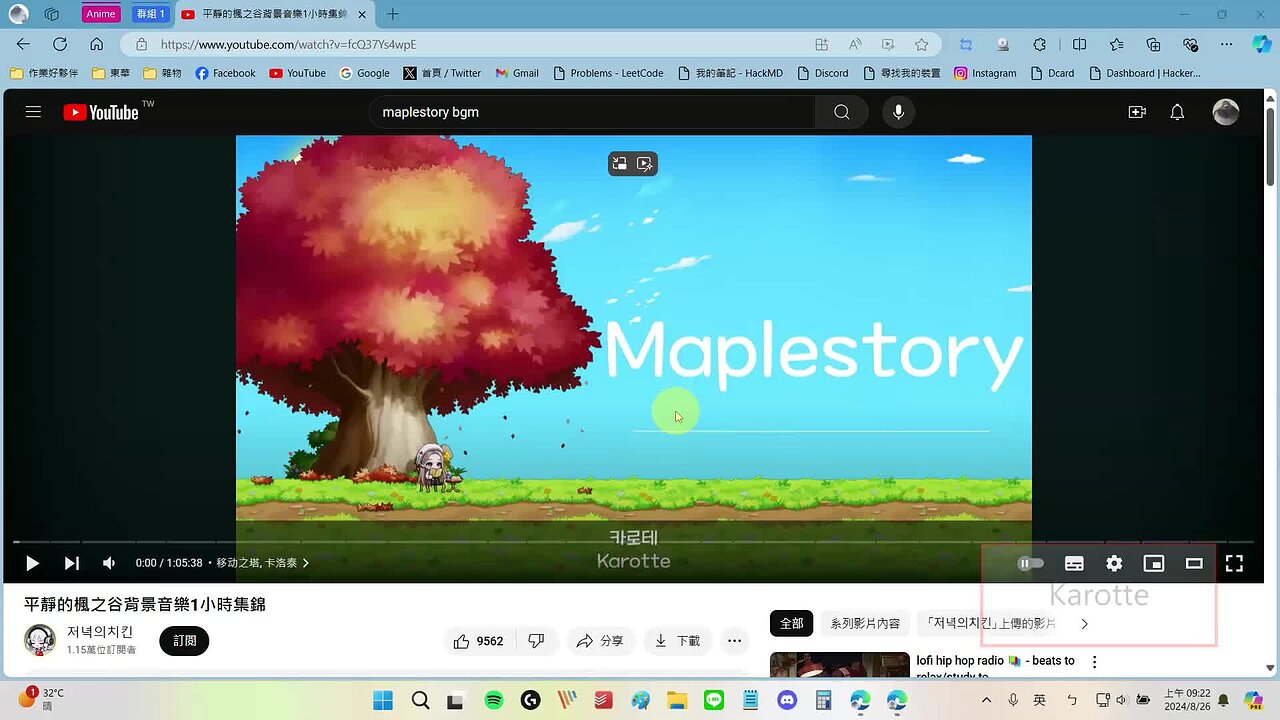
Task: Click the video progress bar
Action: [633, 541]
